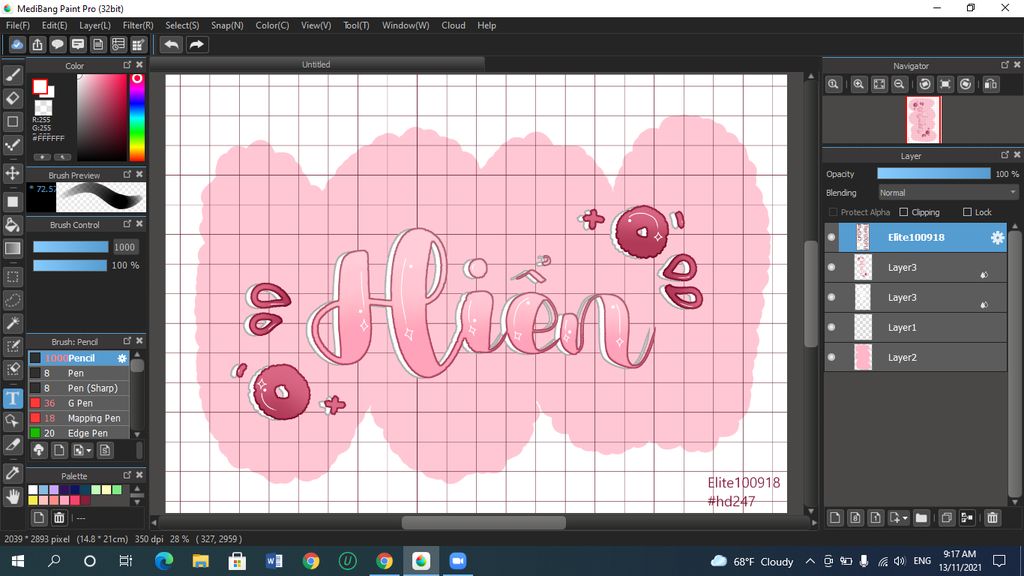This screenshot has width=1024, height=576.
Task: Open the Snap menu
Action: [x=227, y=25]
